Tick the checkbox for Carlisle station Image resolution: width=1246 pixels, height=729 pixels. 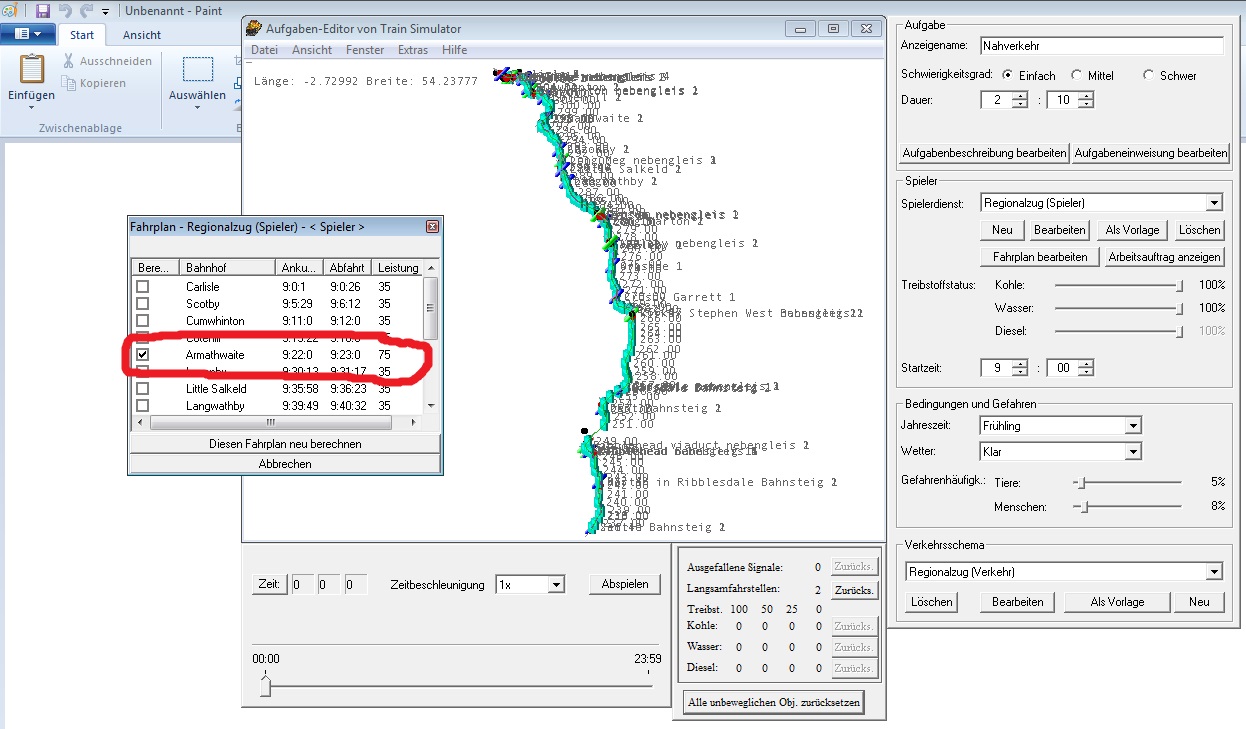(143, 287)
